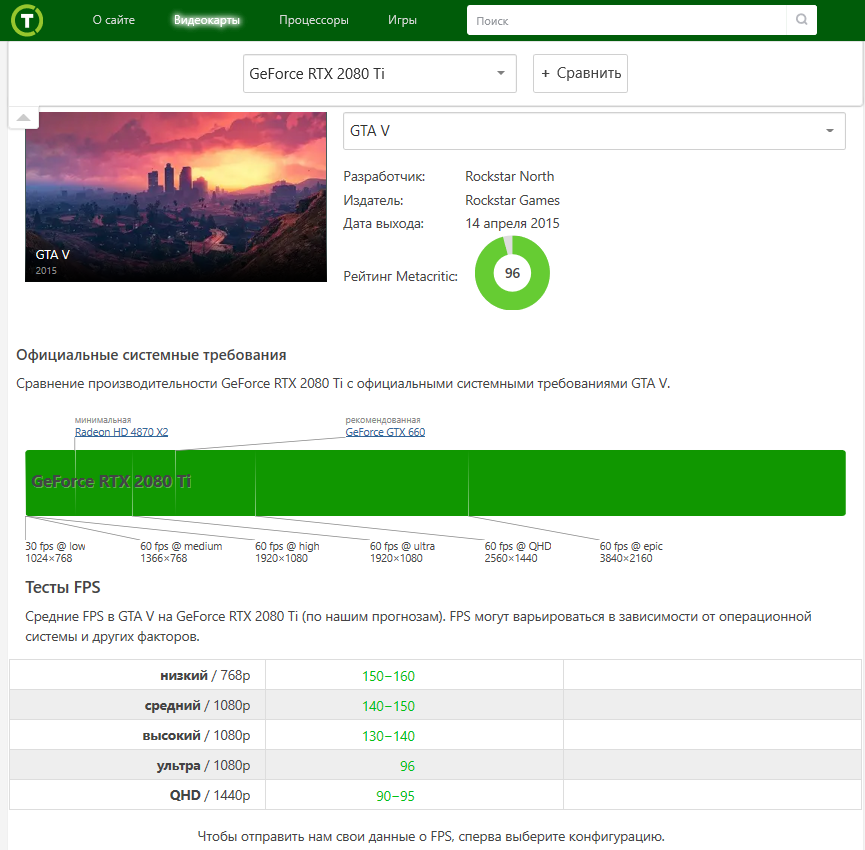Click the 'ультра / 1080p' row label

click(x=203, y=766)
